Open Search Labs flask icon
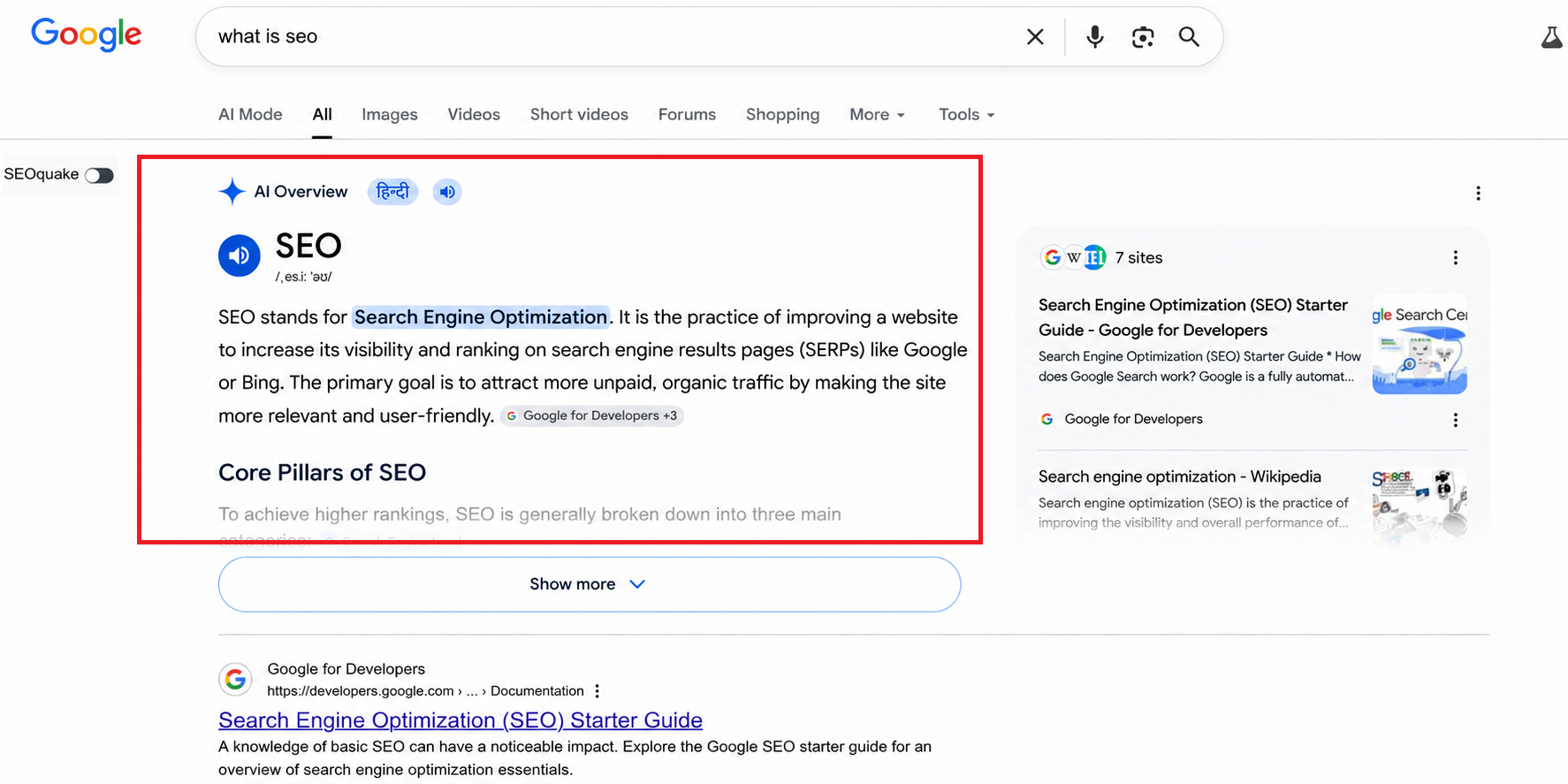The height and width of the screenshot is (784, 1568). pos(1551,37)
